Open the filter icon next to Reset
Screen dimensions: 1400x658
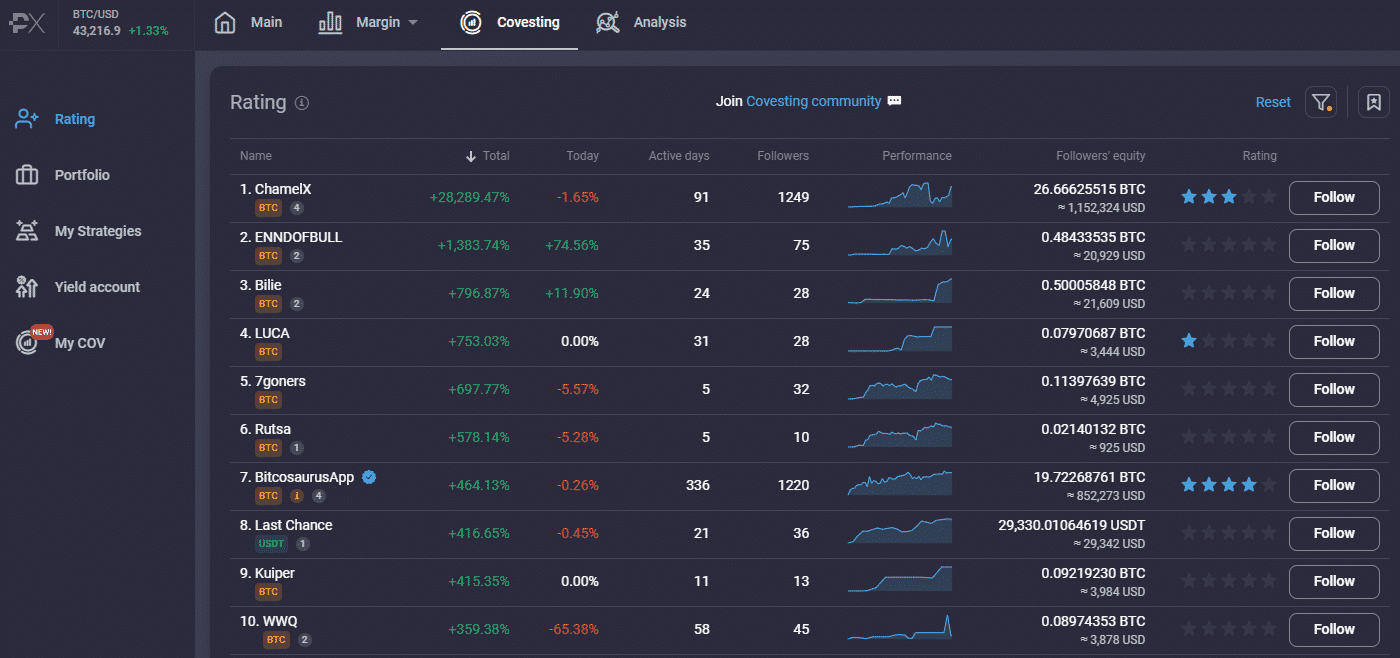(x=1321, y=102)
